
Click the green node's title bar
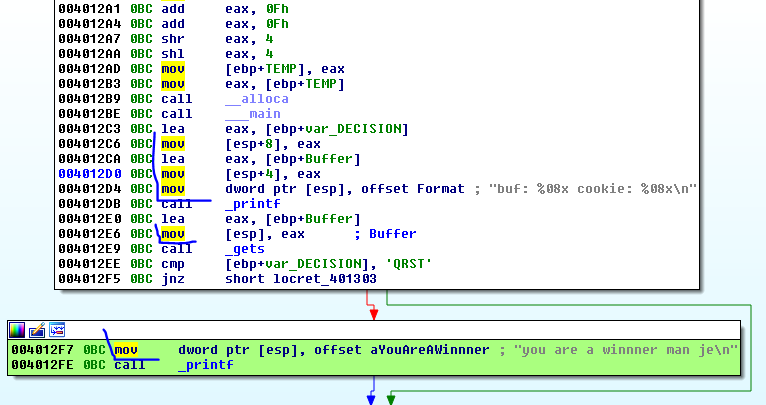pos(400,329)
